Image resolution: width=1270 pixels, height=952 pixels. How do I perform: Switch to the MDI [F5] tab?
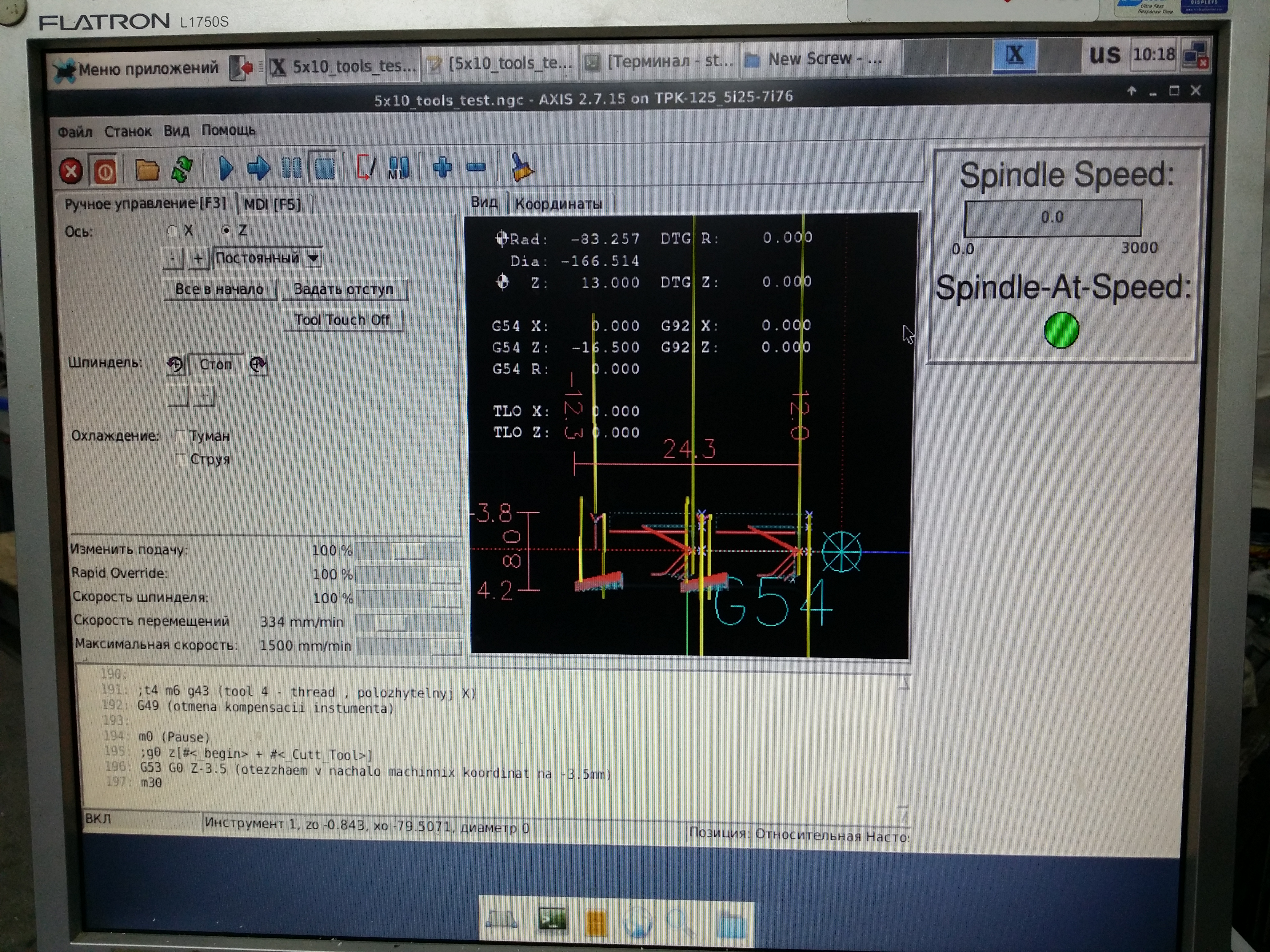pos(272,204)
